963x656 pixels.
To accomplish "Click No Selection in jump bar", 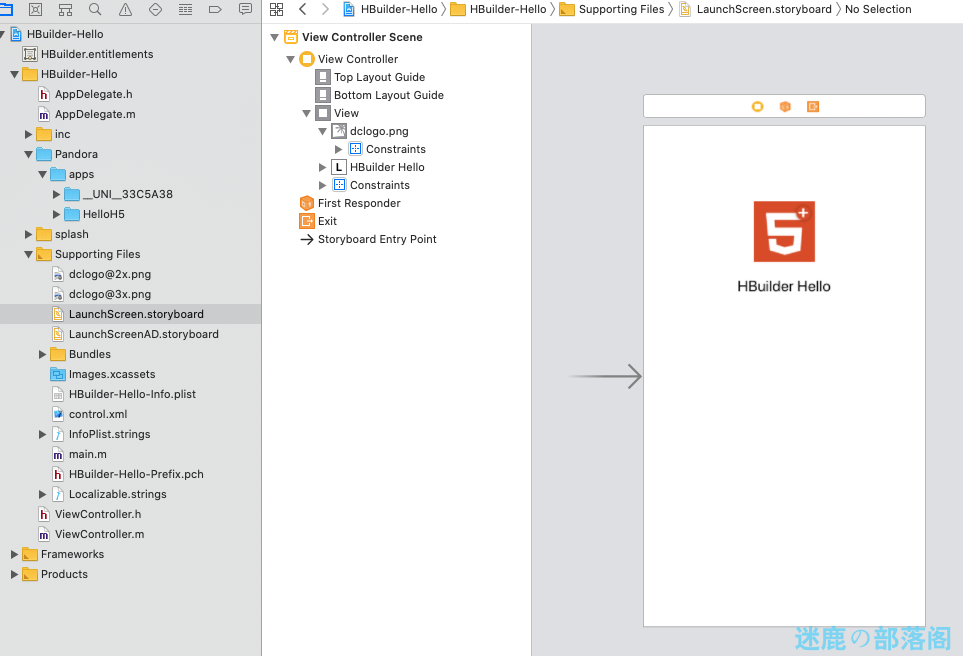I will coord(878,9).
